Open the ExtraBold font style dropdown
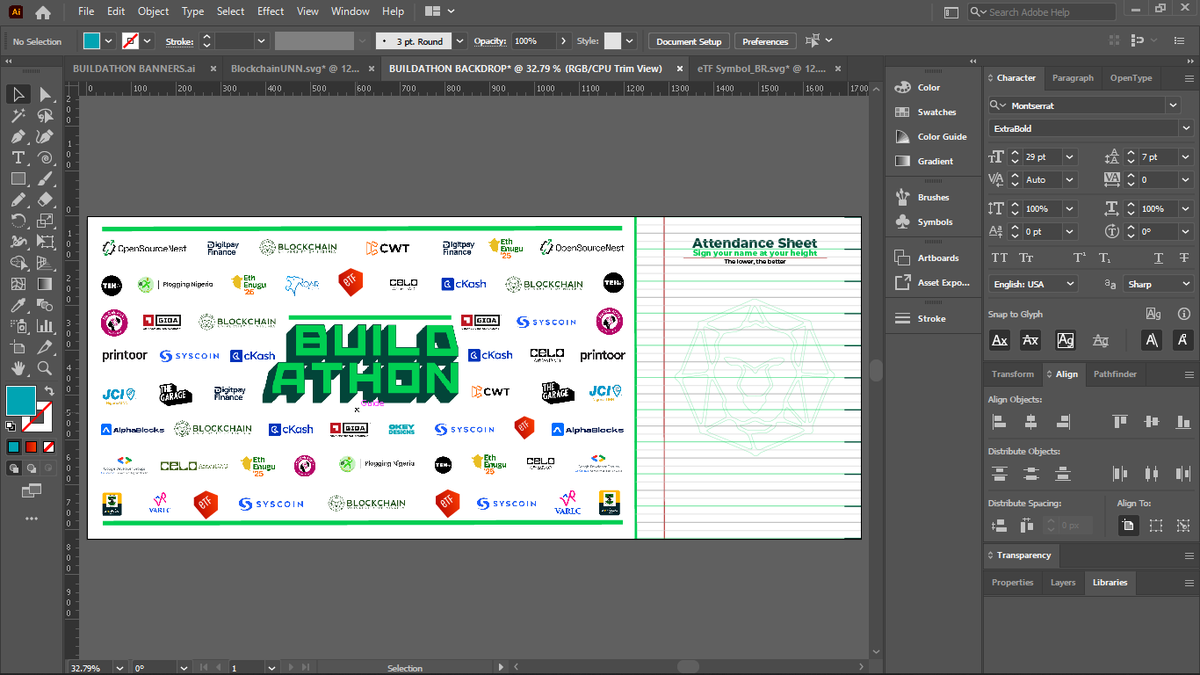Screen dimensions: 1200x675 point(1185,129)
